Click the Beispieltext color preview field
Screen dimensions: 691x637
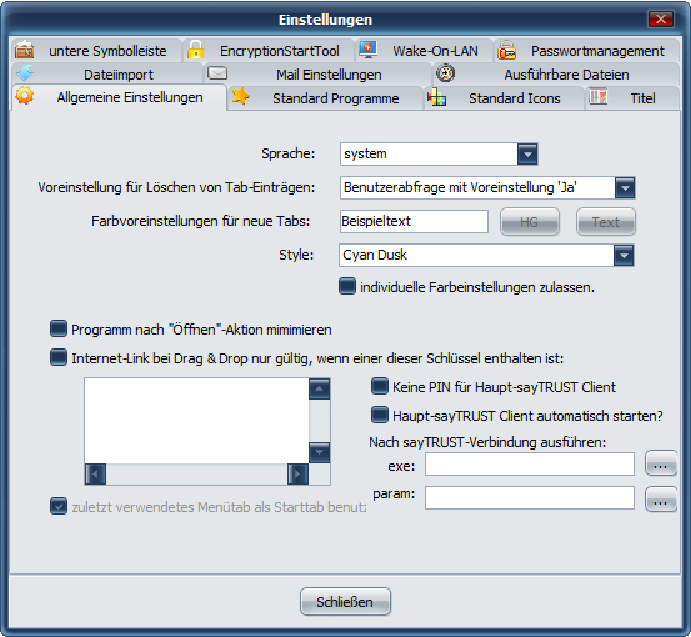(413, 221)
